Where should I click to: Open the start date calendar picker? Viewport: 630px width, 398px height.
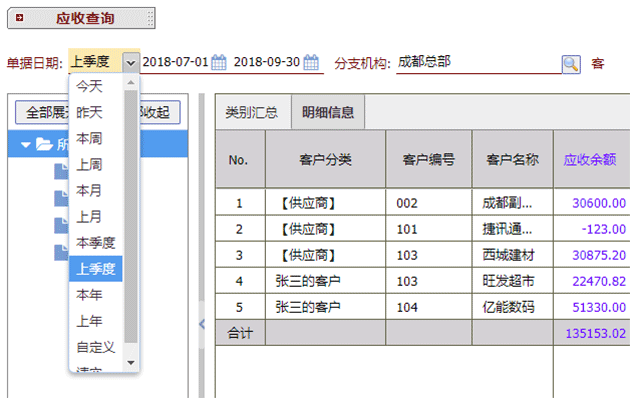tap(219, 62)
